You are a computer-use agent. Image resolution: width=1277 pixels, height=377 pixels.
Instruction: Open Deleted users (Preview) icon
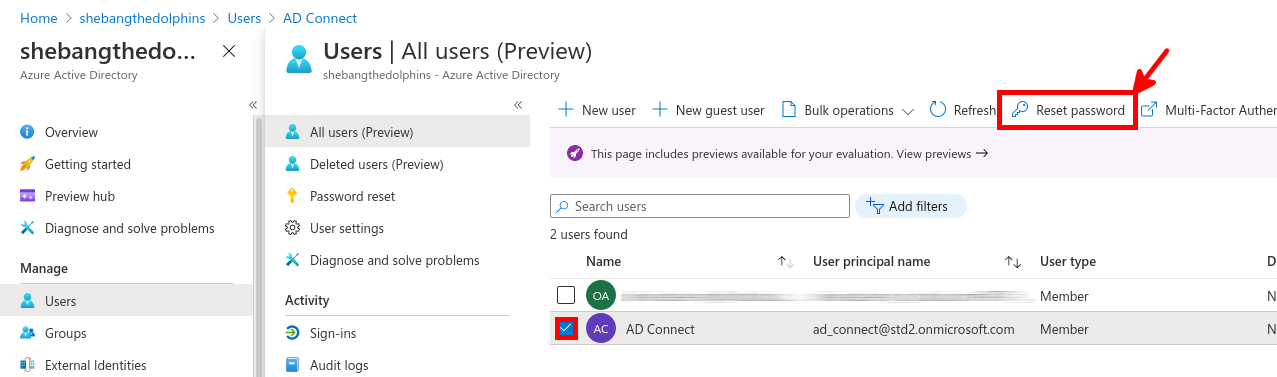293,164
